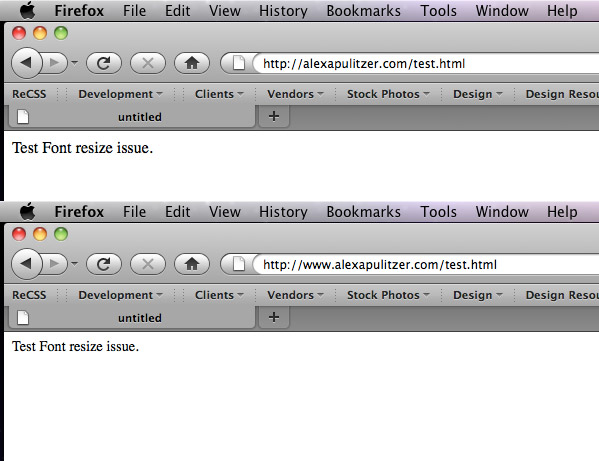Click ReCSS bookmarklet in bottom window
The height and width of the screenshot is (461, 599).
click(29, 295)
